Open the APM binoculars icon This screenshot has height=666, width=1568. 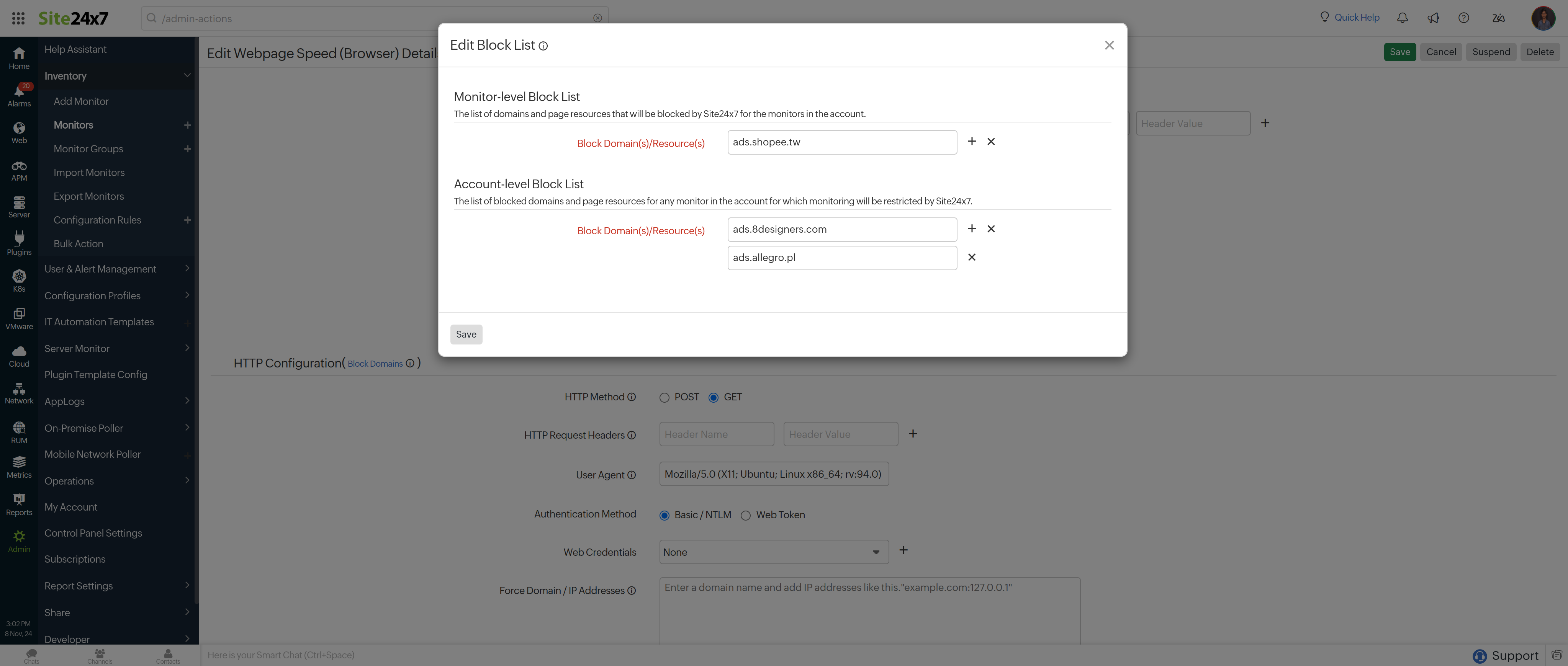point(19,170)
